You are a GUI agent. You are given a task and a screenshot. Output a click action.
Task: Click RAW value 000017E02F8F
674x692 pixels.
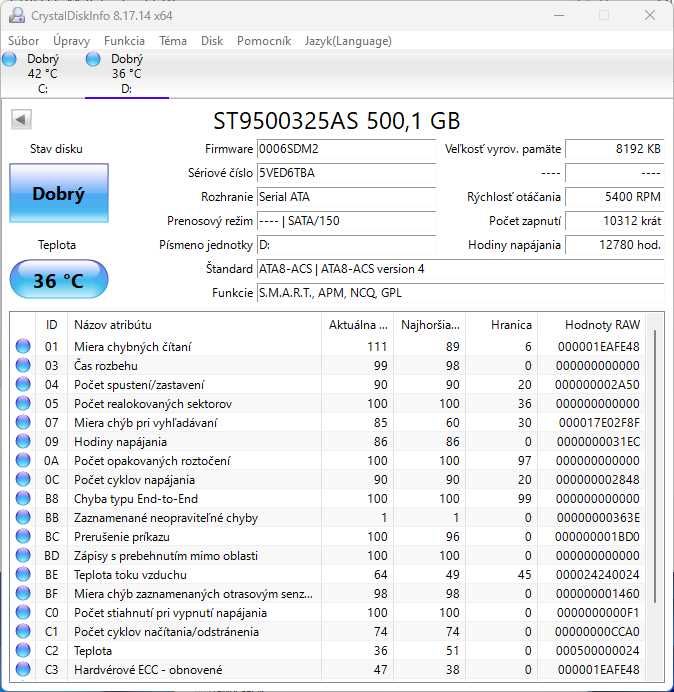[599, 423]
